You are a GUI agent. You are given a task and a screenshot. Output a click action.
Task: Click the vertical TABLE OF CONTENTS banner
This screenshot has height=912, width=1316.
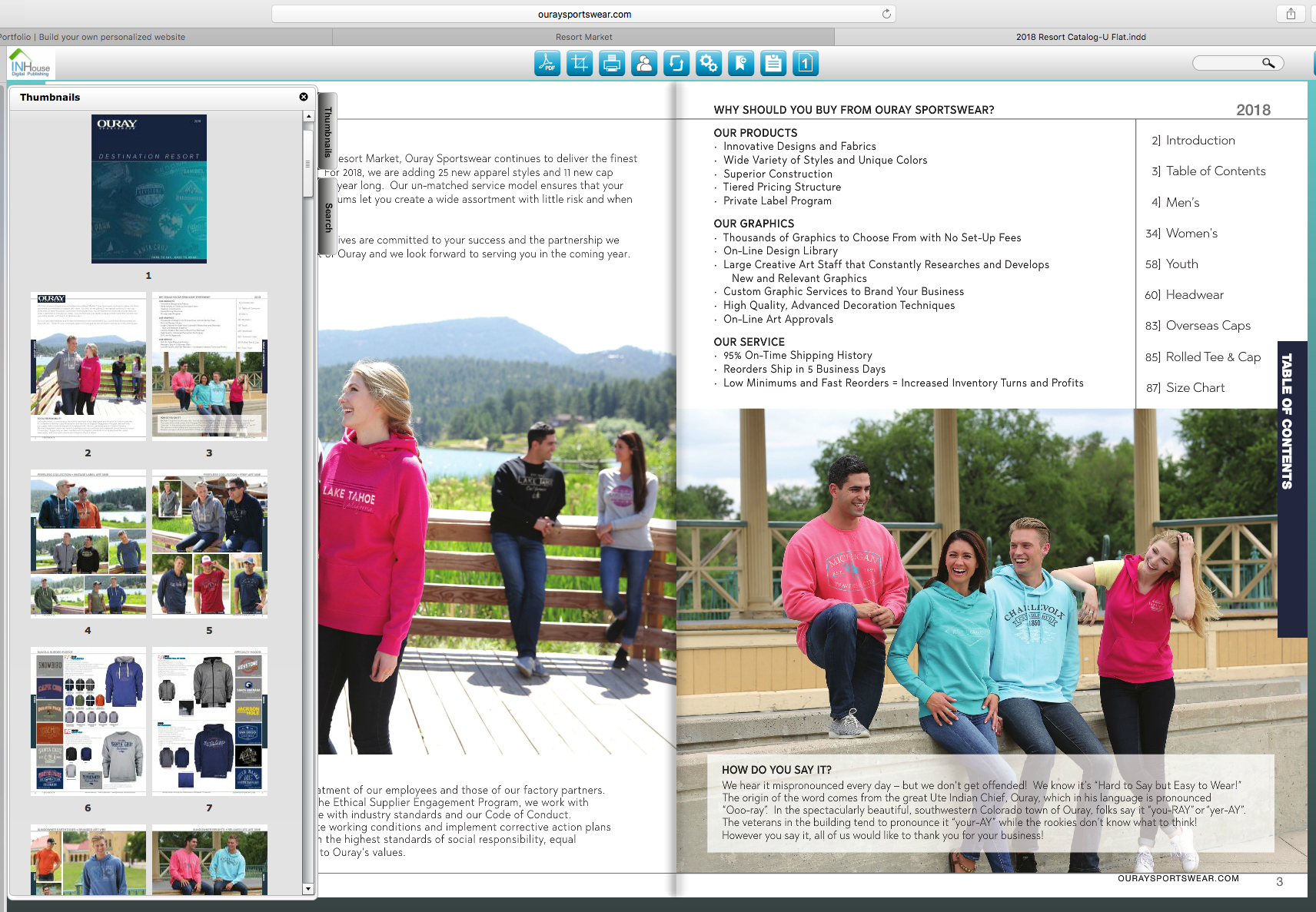1291,489
